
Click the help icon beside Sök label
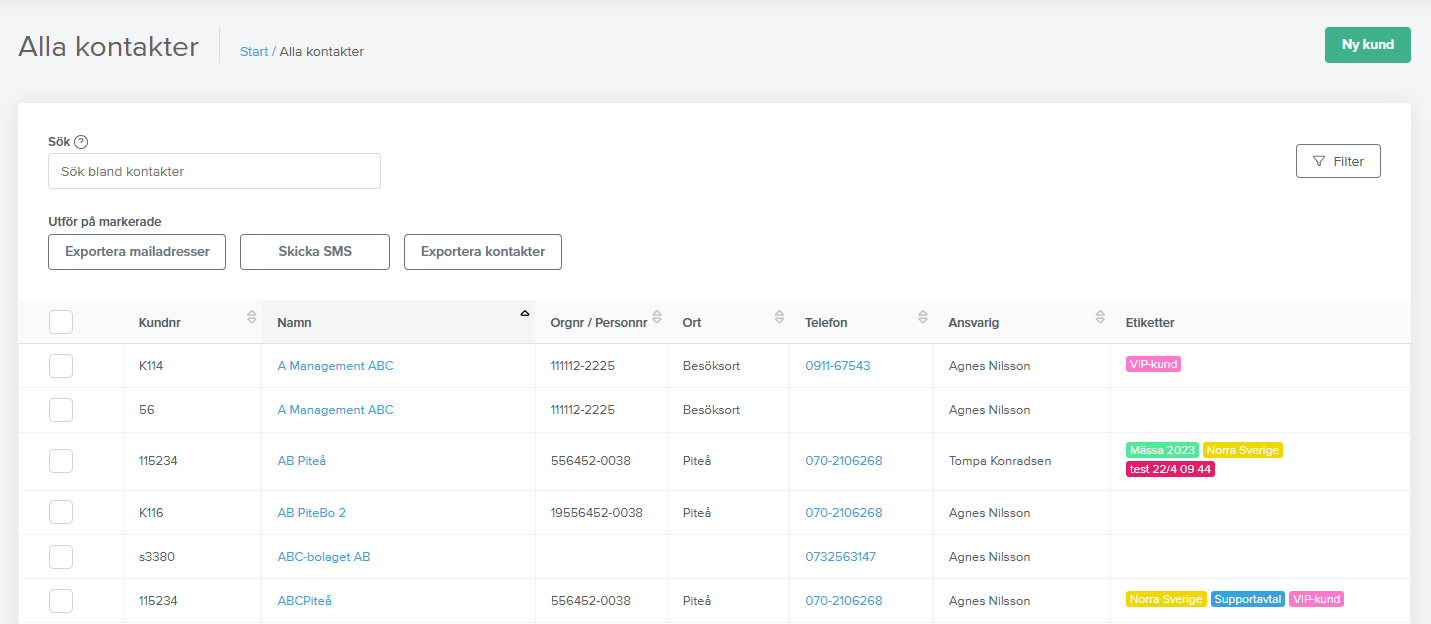click(x=81, y=142)
